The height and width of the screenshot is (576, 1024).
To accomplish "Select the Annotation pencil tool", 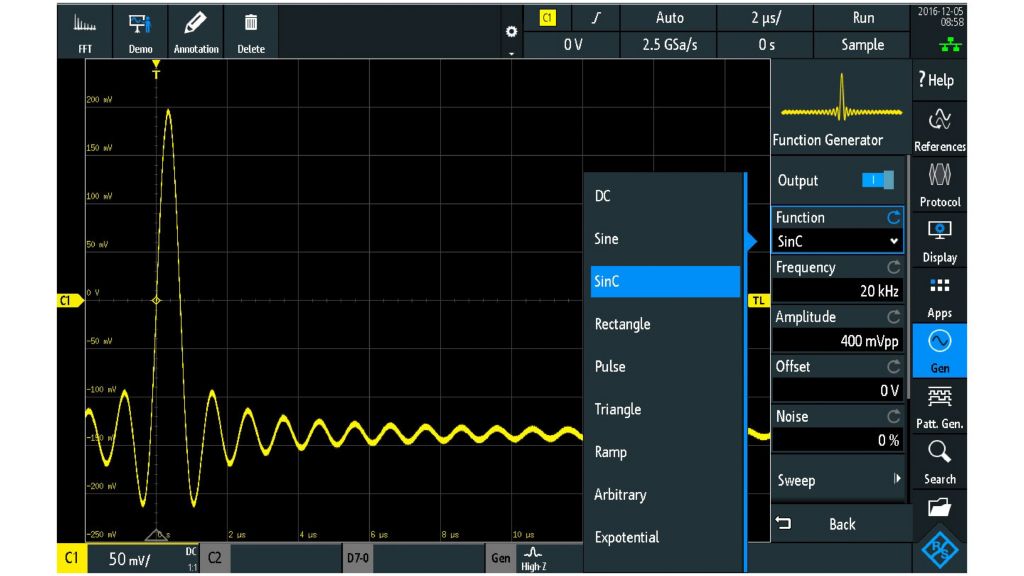I will point(196,30).
